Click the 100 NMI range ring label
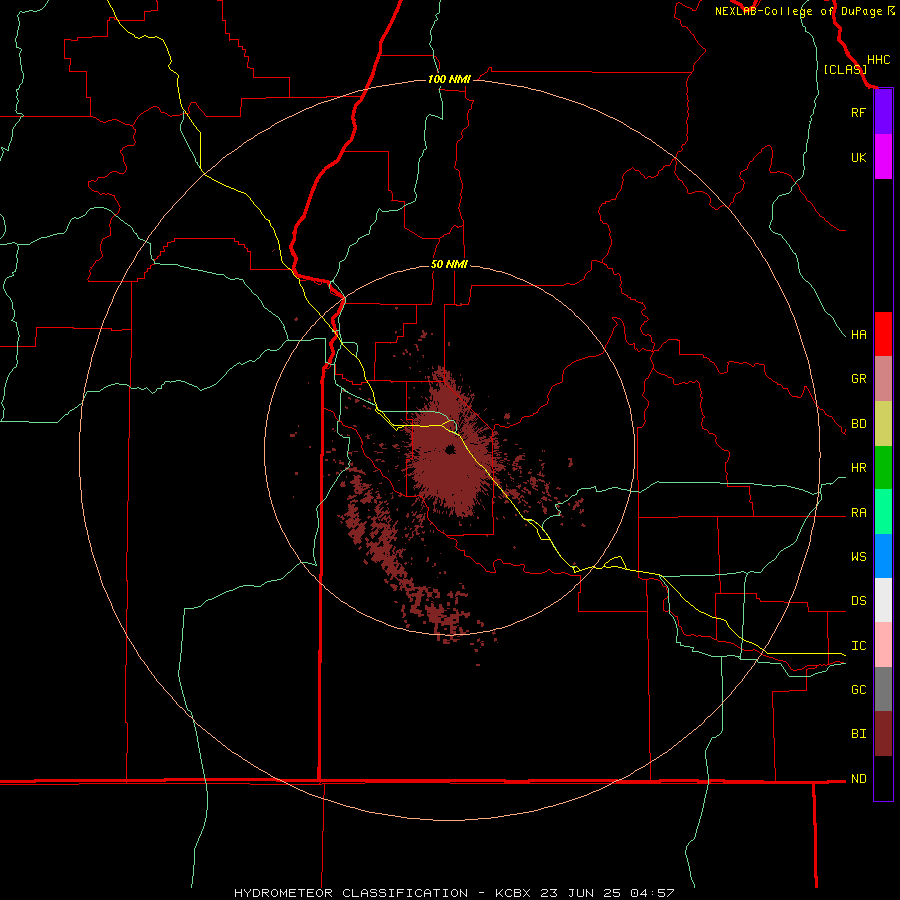 click(449, 79)
